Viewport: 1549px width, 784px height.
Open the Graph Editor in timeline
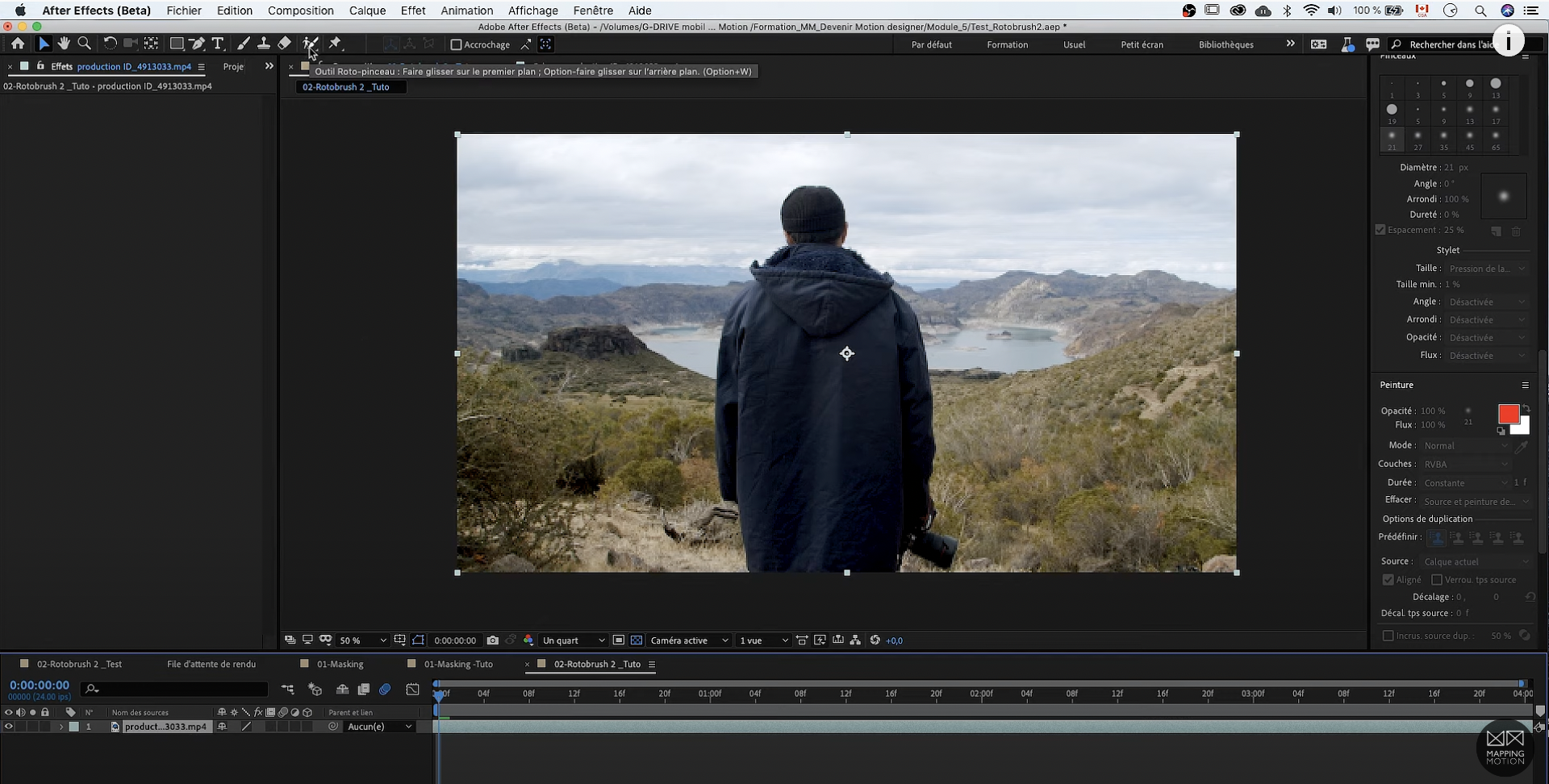(x=412, y=690)
